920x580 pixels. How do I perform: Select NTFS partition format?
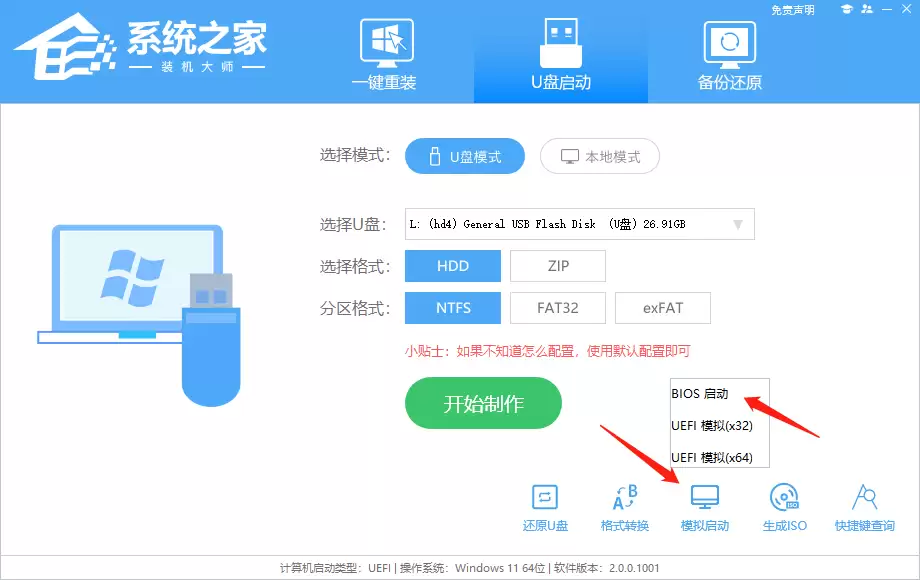(453, 308)
